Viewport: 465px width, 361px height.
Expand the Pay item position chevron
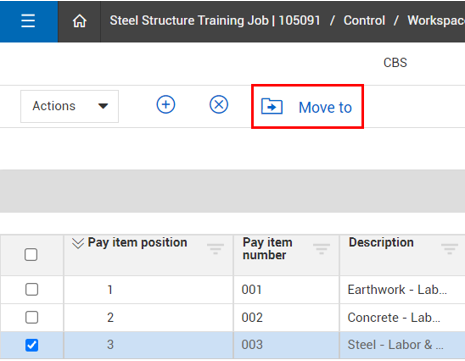click(x=78, y=243)
